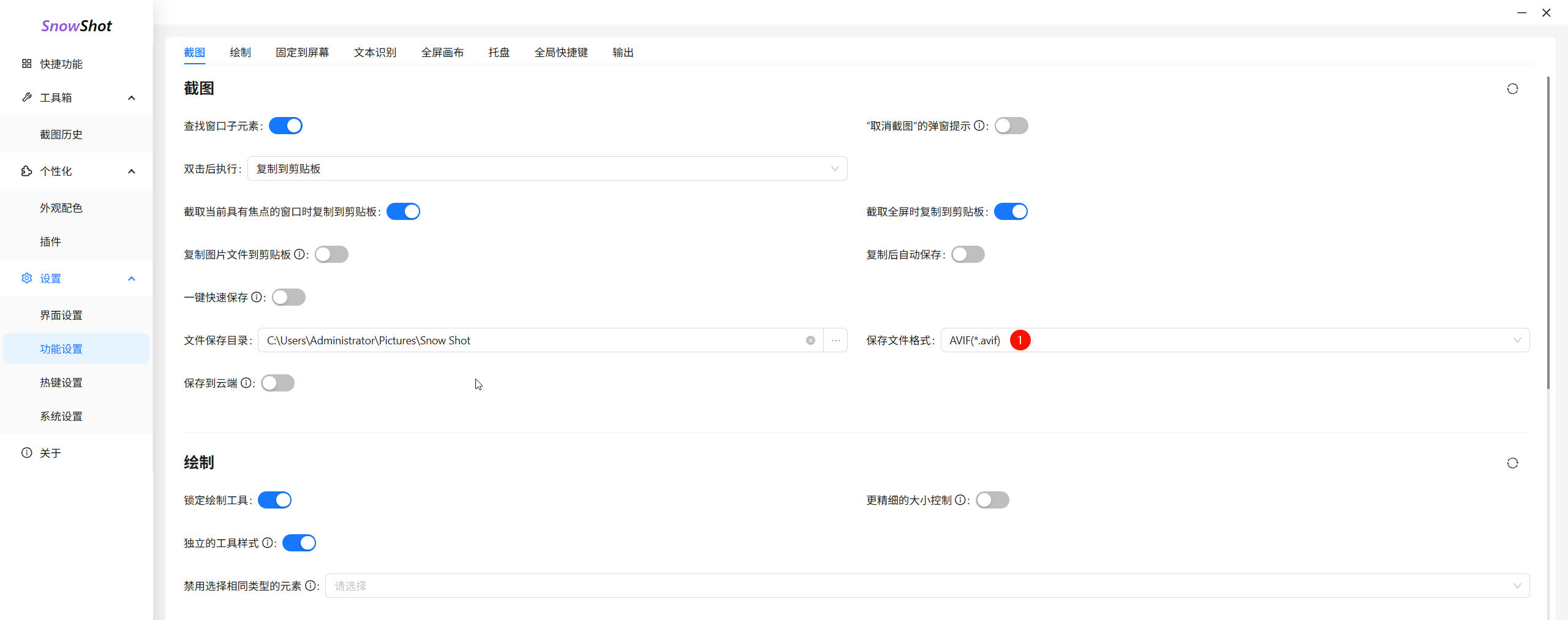Open the 保存文件格式 dropdown
Image resolution: width=1568 pixels, height=620 pixels.
pyautogui.click(x=1234, y=341)
